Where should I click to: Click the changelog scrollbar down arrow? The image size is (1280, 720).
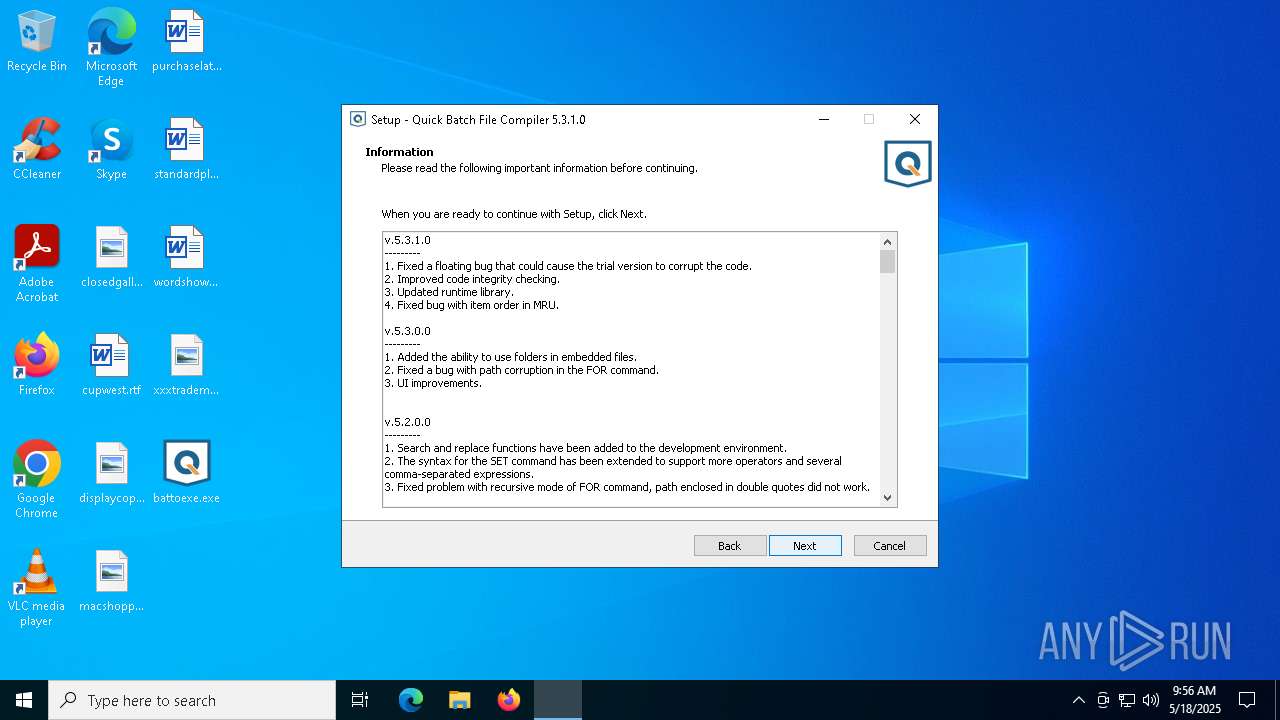pos(887,498)
